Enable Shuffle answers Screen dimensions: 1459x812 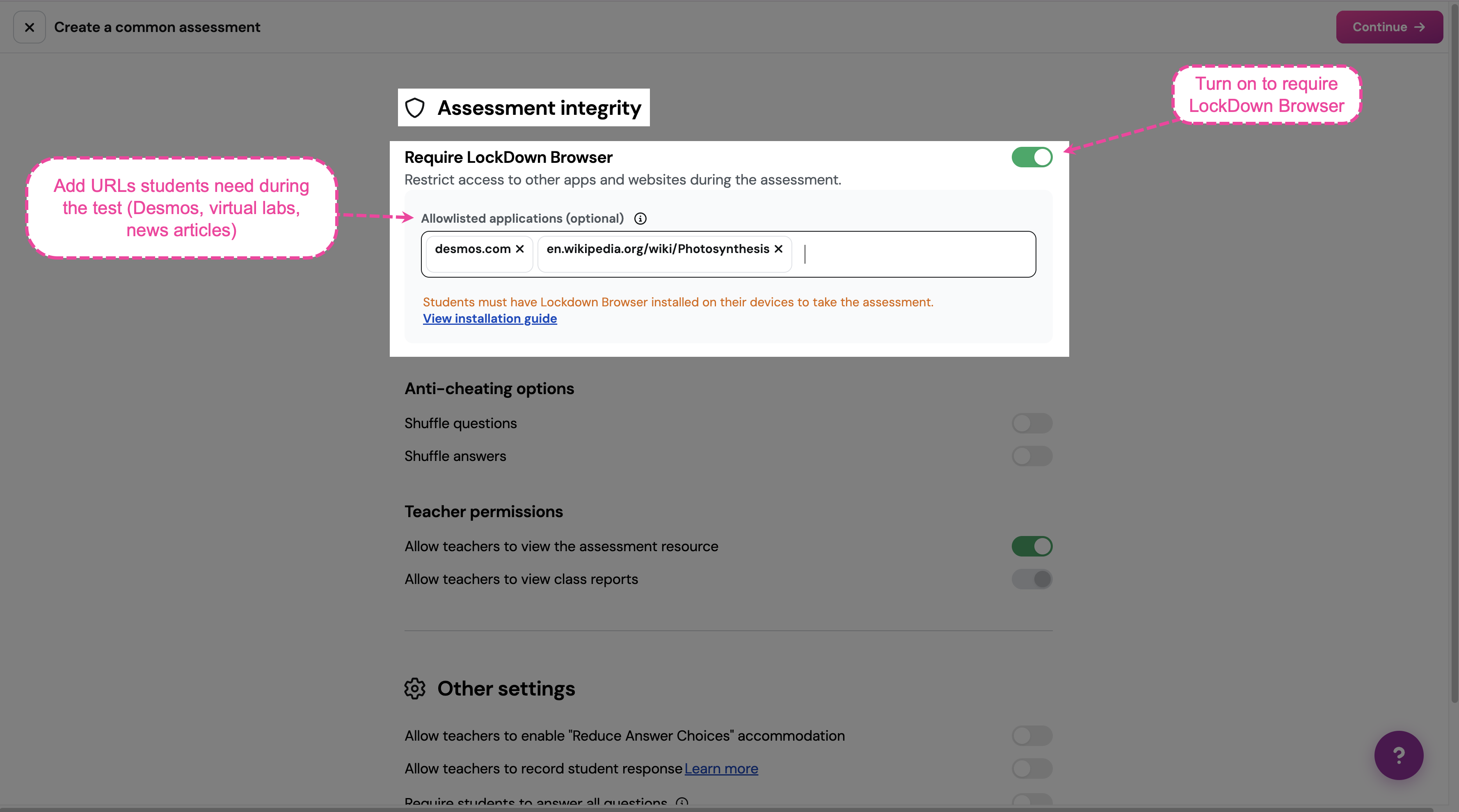point(1032,456)
